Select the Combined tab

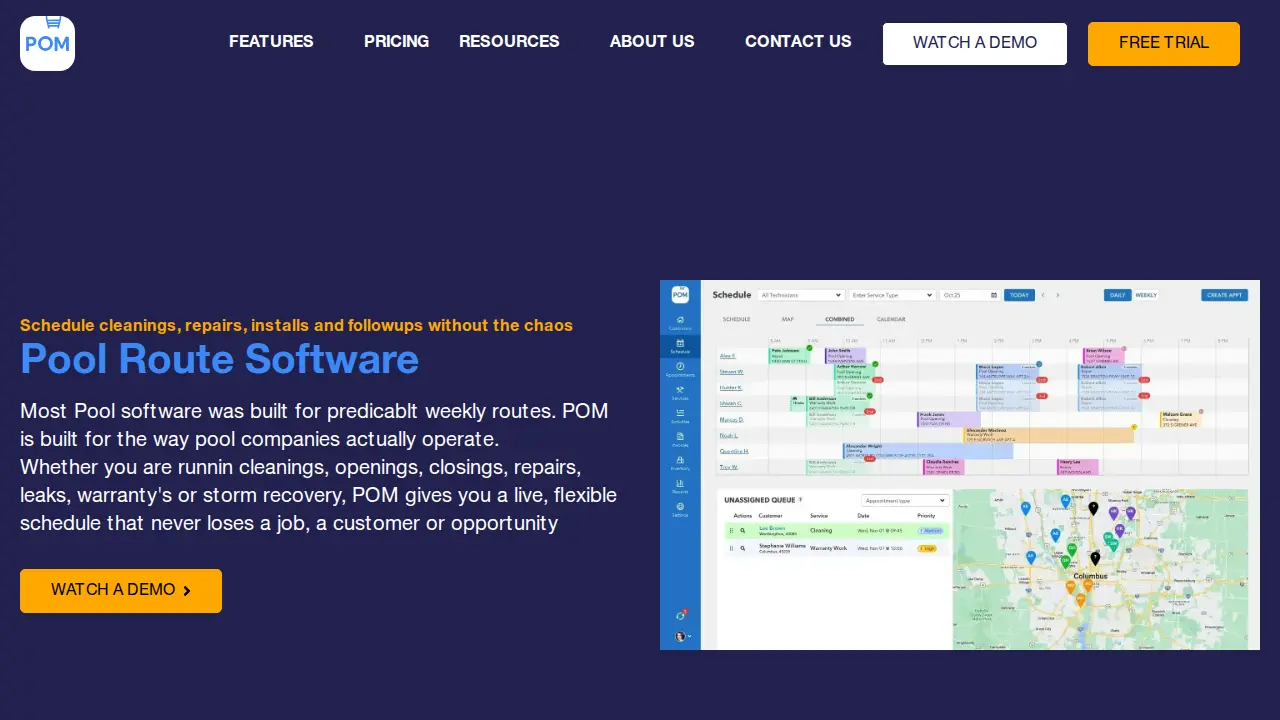coord(839,319)
